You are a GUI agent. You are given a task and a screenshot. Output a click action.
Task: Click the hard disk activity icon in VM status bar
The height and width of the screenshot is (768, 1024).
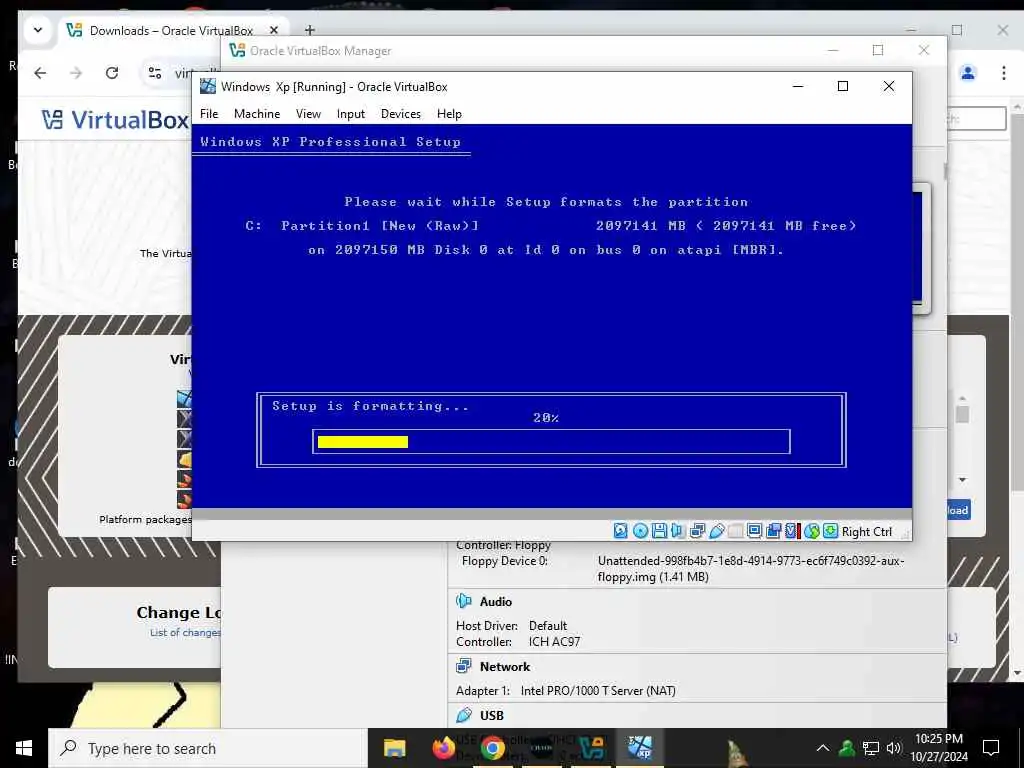pyautogui.click(x=620, y=531)
